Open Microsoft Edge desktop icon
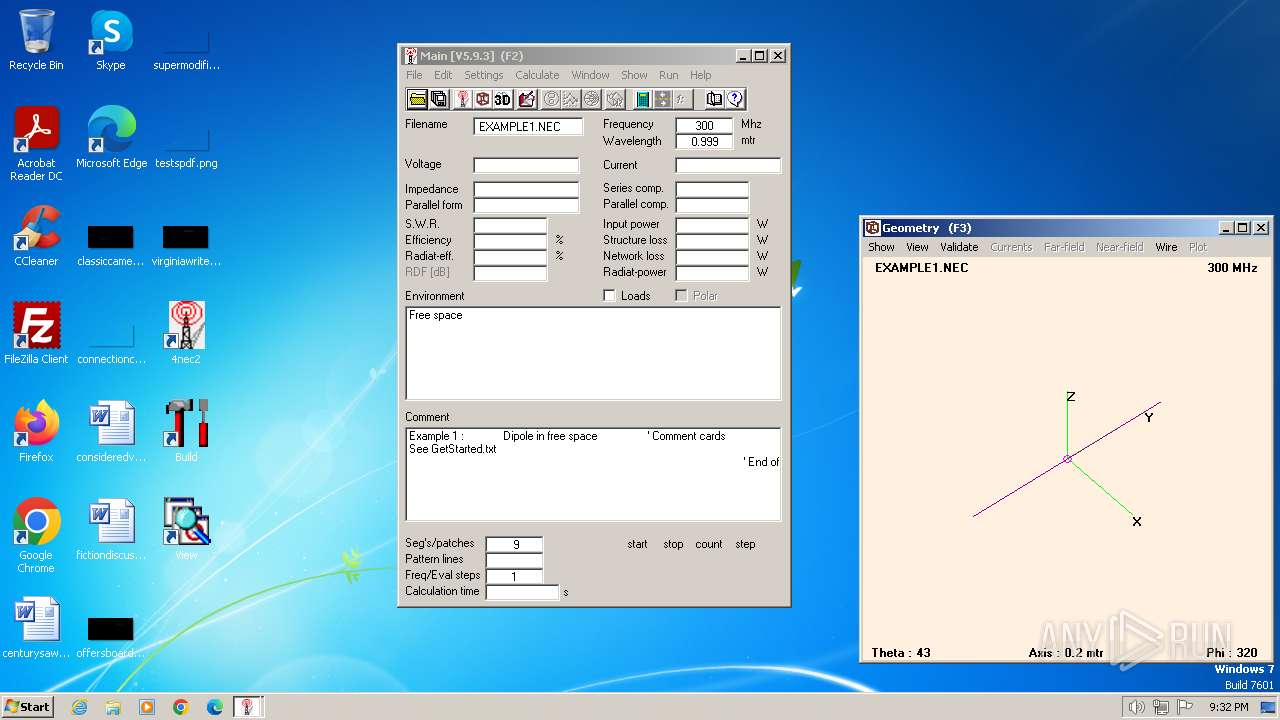The image size is (1280, 720). coord(111,138)
